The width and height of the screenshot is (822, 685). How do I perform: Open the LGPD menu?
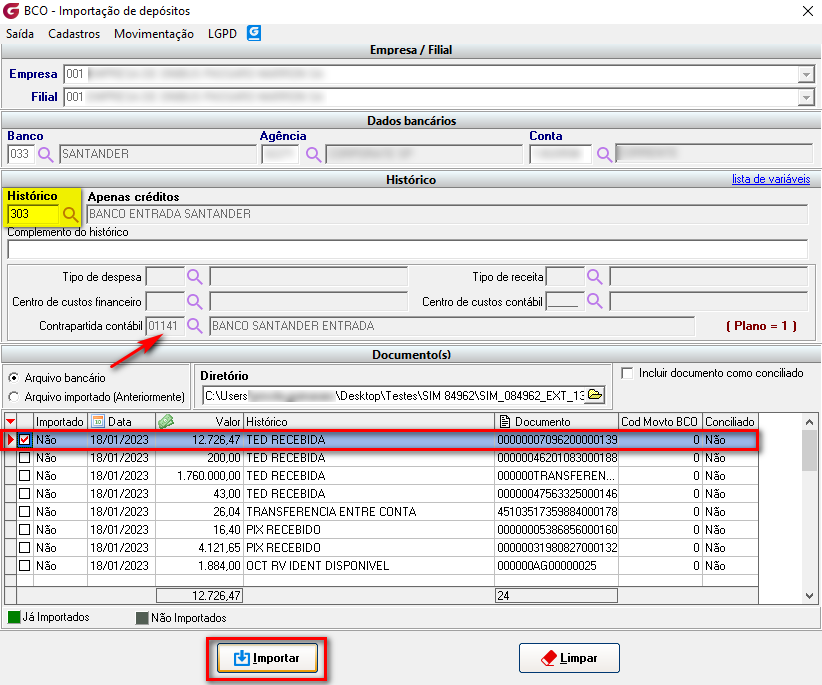[x=222, y=34]
